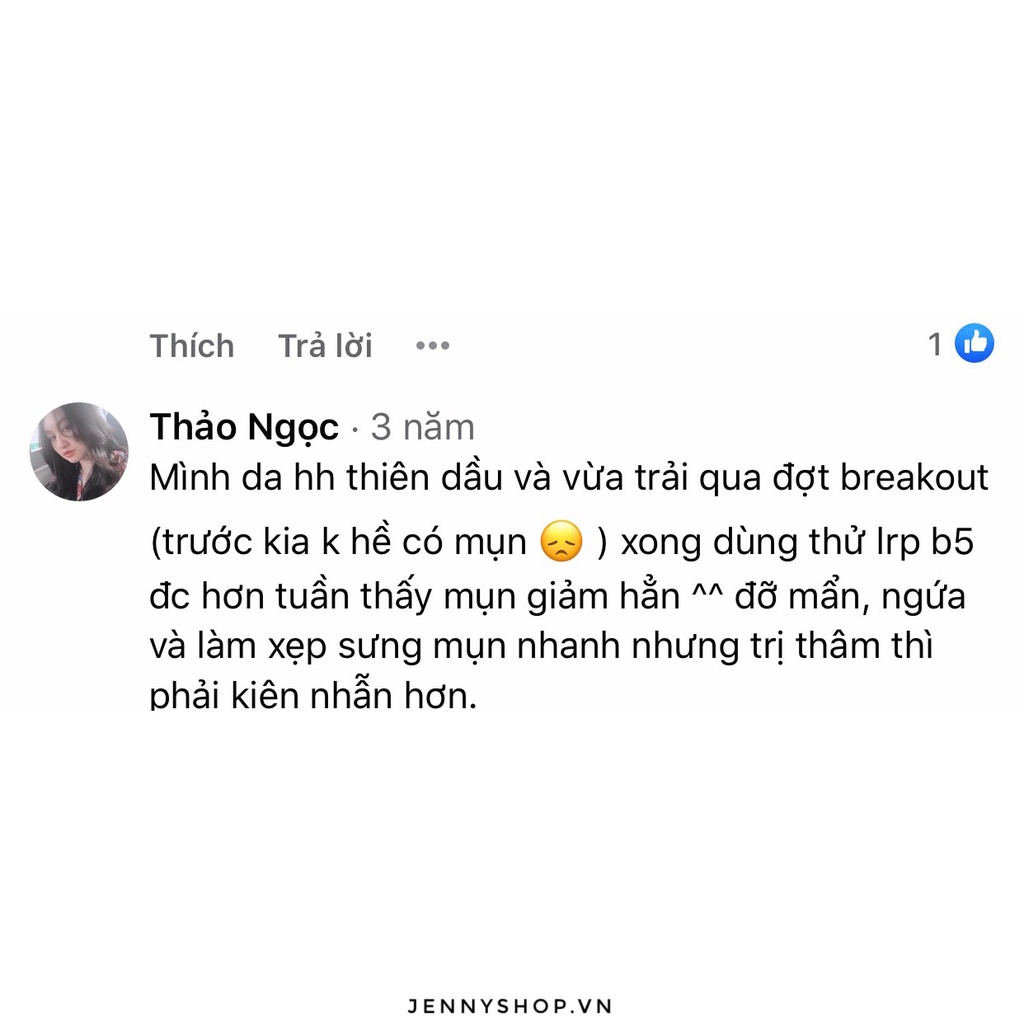Viewport: 1024px width, 1024px height.
Task: Open Thảo Ngọc's profile picture
Action: tap(79, 451)
